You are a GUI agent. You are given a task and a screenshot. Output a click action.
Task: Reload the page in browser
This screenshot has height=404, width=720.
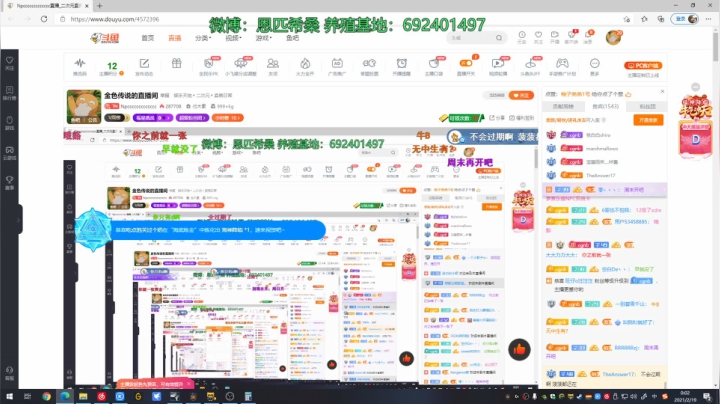click(x=44, y=19)
